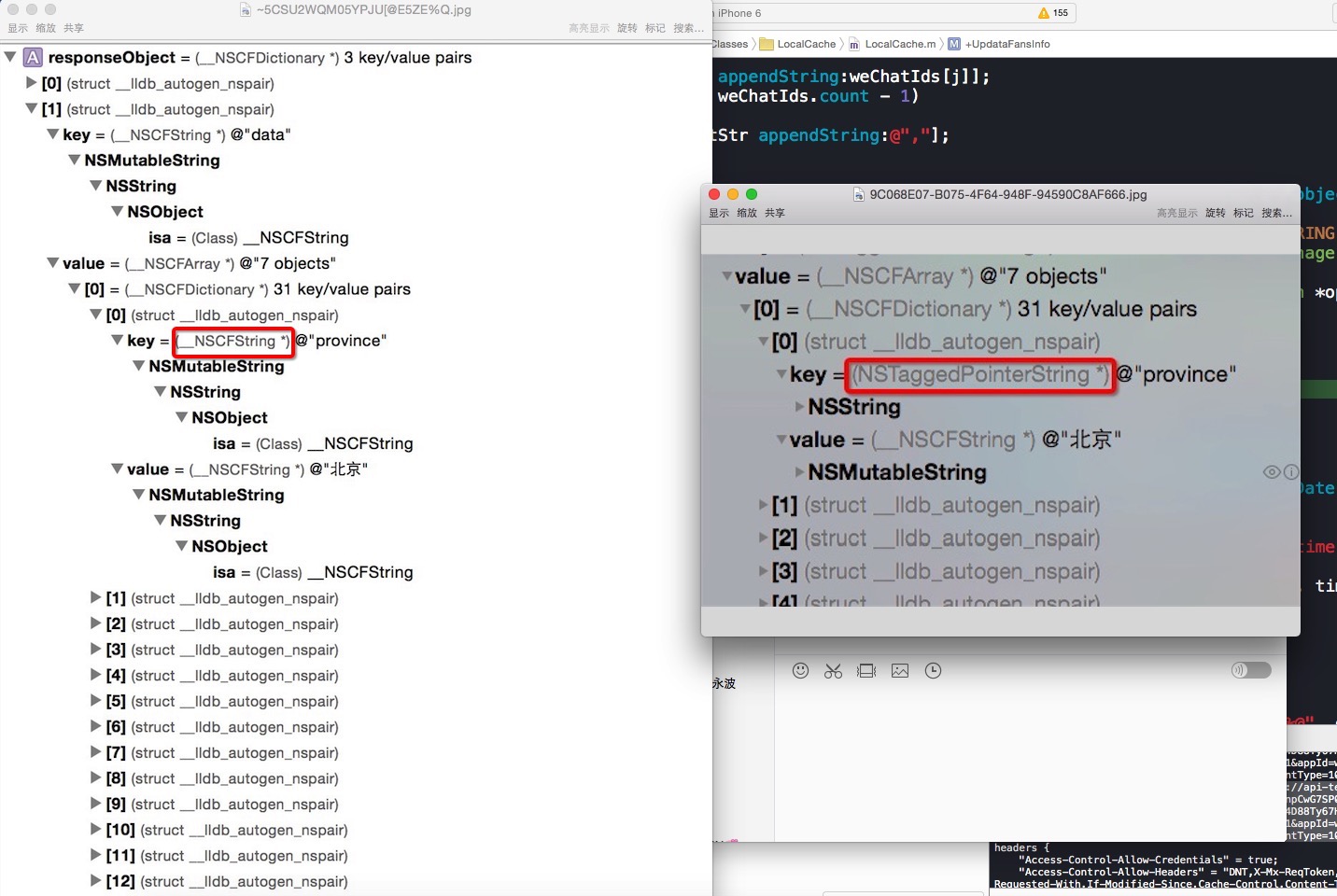Collapse the value @"北京" row in left window
This screenshot has height=896, width=1337.
(118, 469)
